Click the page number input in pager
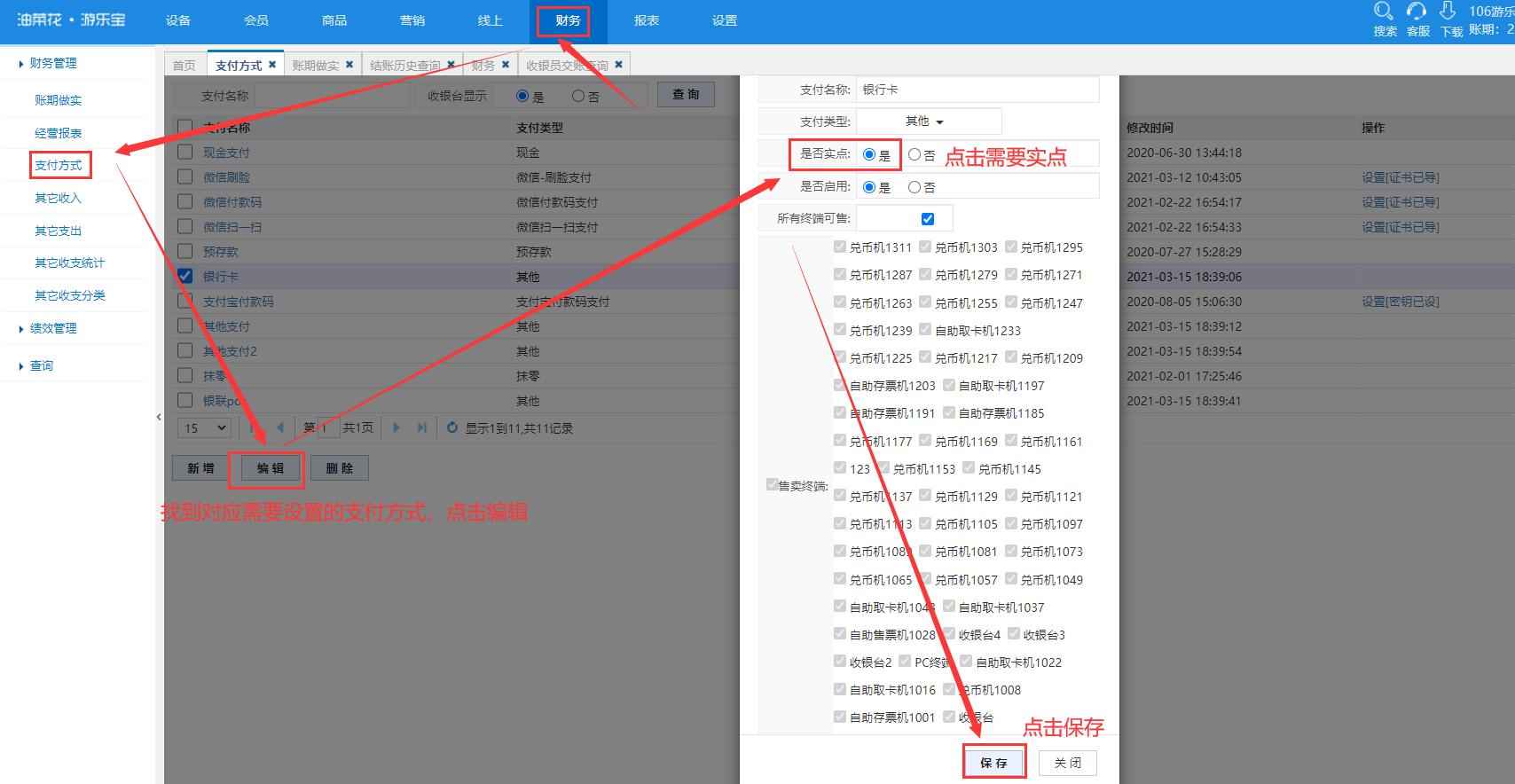Image resolution: width=1515 pixels, height=784 pixels. (x=327, y=427)
